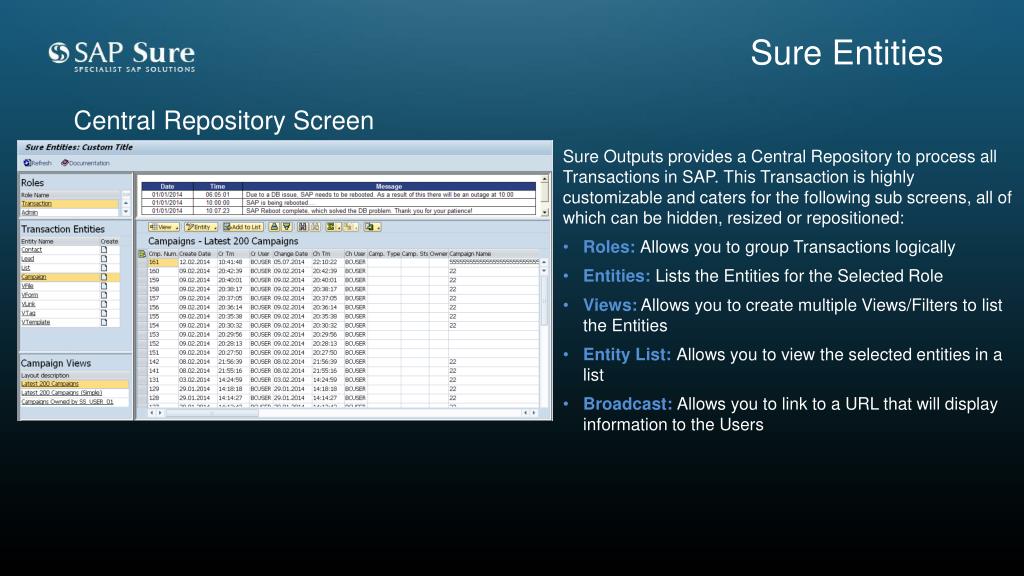This screenshot has width=1024, height=576.
Task: Click the sort descending toolbar icon
Action: pyautogui.click(x=287, y=227)
